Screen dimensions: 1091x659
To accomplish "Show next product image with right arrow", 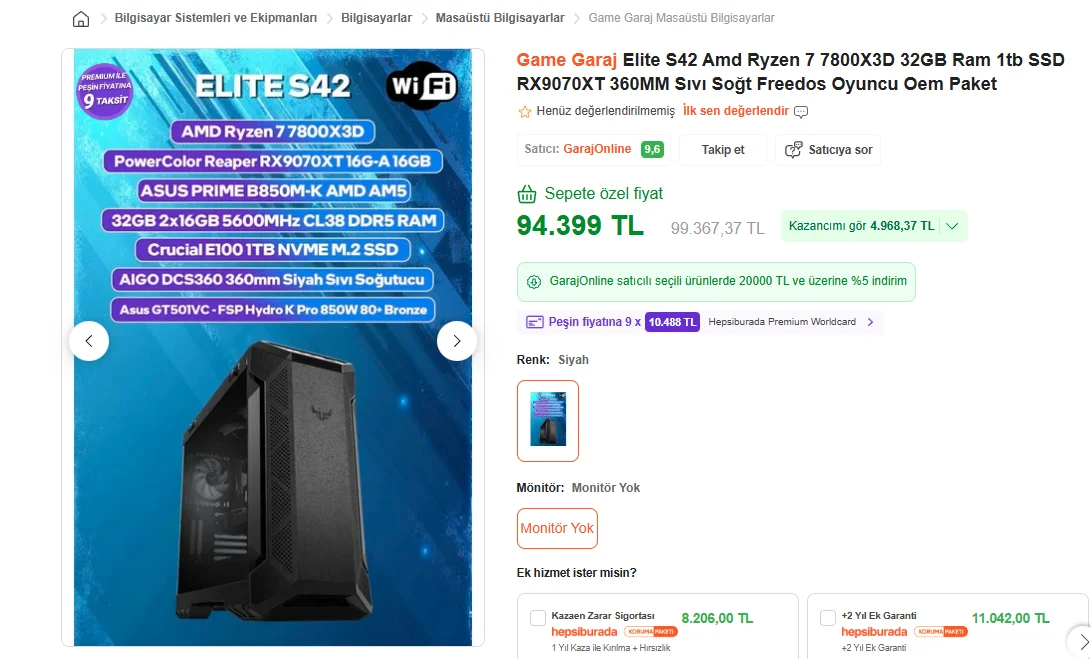I will tap(456, 341).
